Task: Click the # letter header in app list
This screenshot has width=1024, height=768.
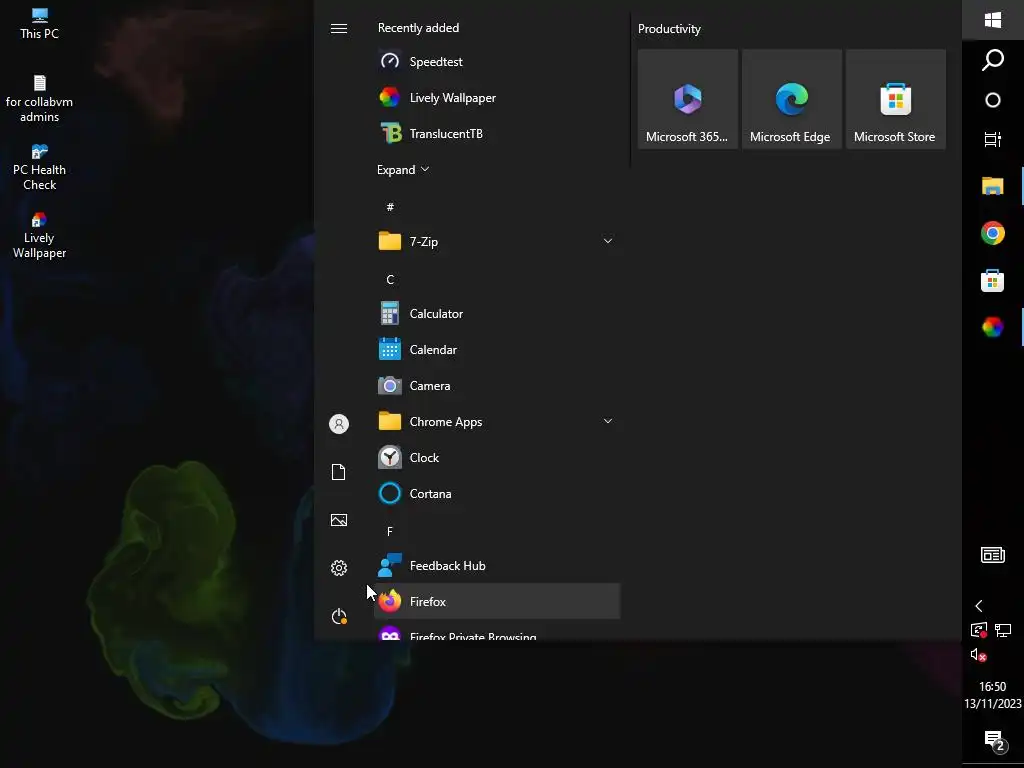Action: click(x=390, y=207)
